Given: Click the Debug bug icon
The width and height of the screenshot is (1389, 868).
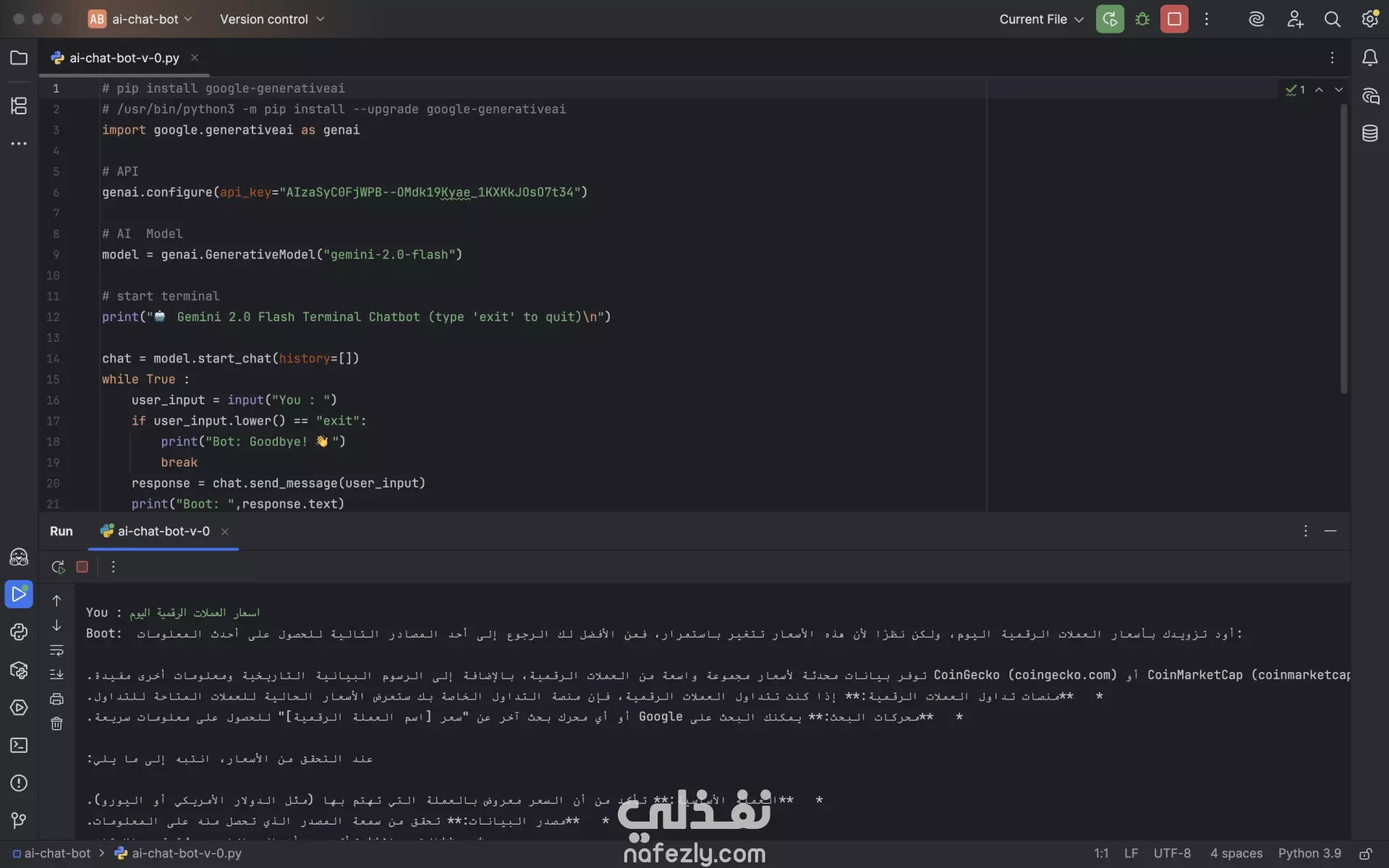Looking at the screenshot, I should pyautogui.click(x=1142, y=20).
